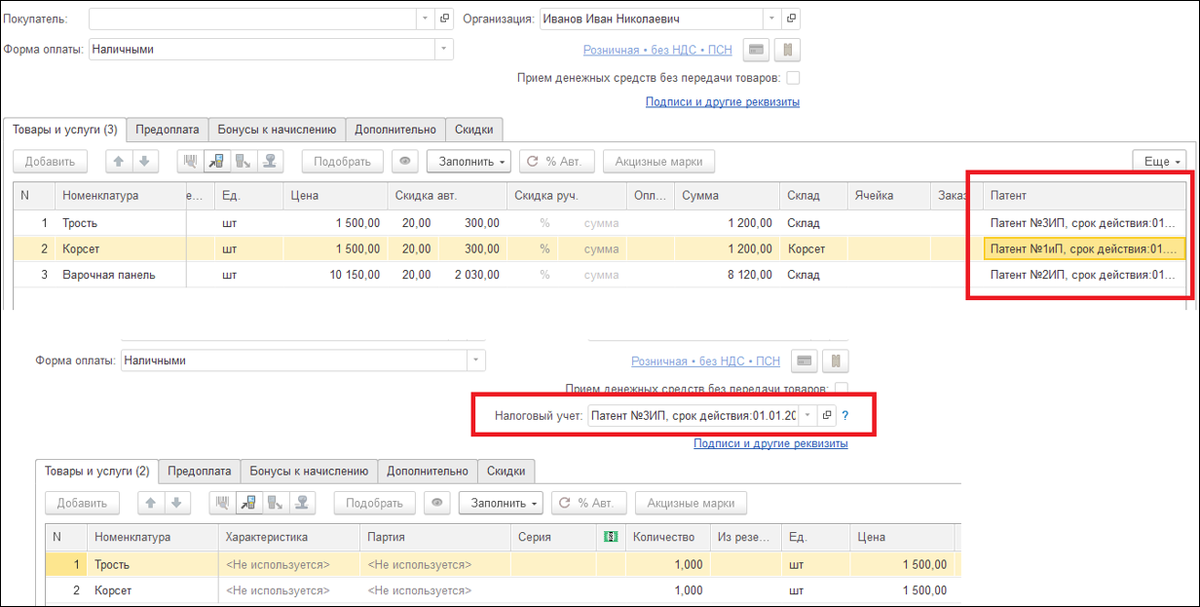This screenshot has height=607, width=1200.
Task: Expand the Покупатель dropdown list
Action: [426, 18]
